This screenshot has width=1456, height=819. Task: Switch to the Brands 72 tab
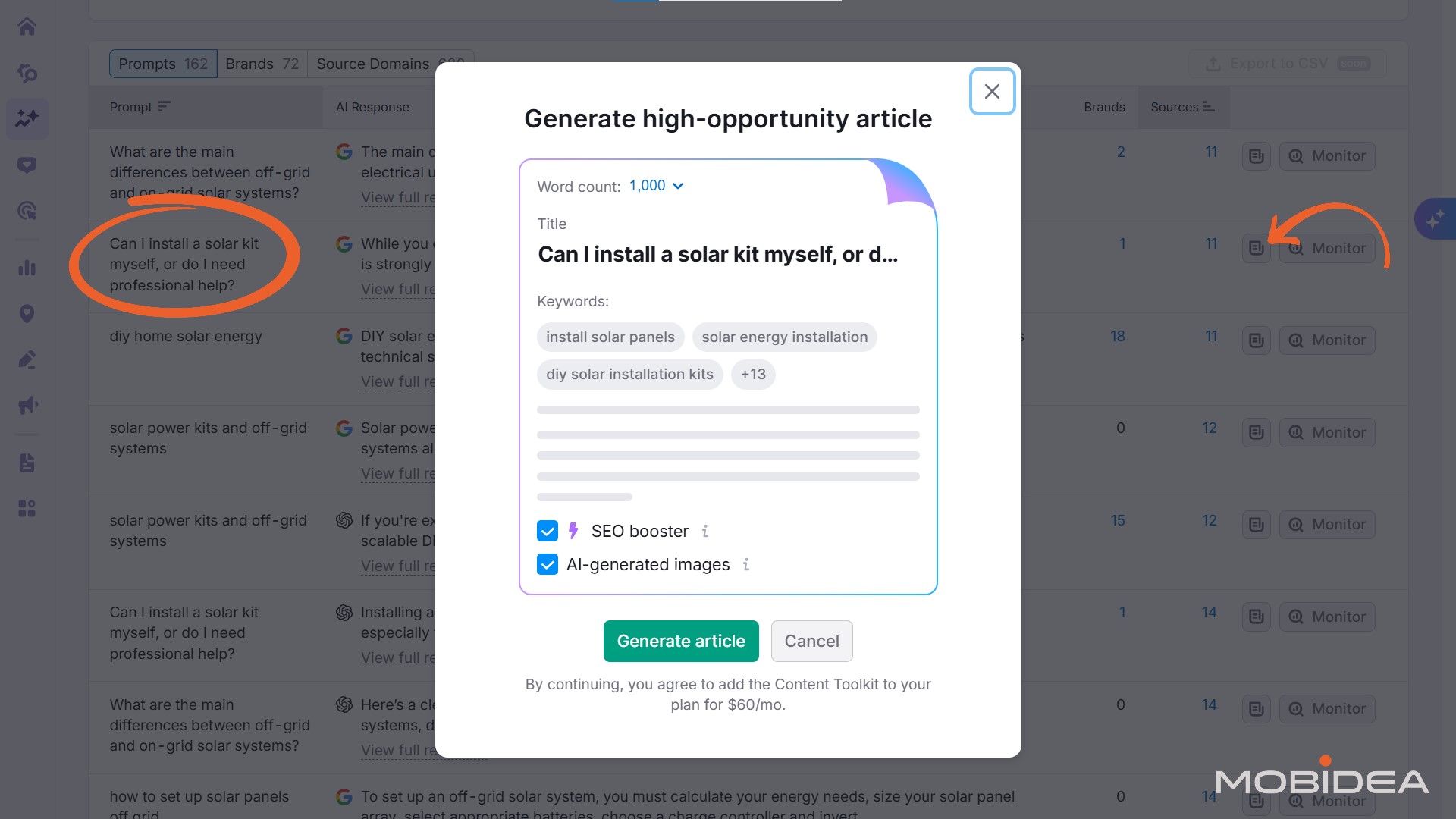point(262,64)
